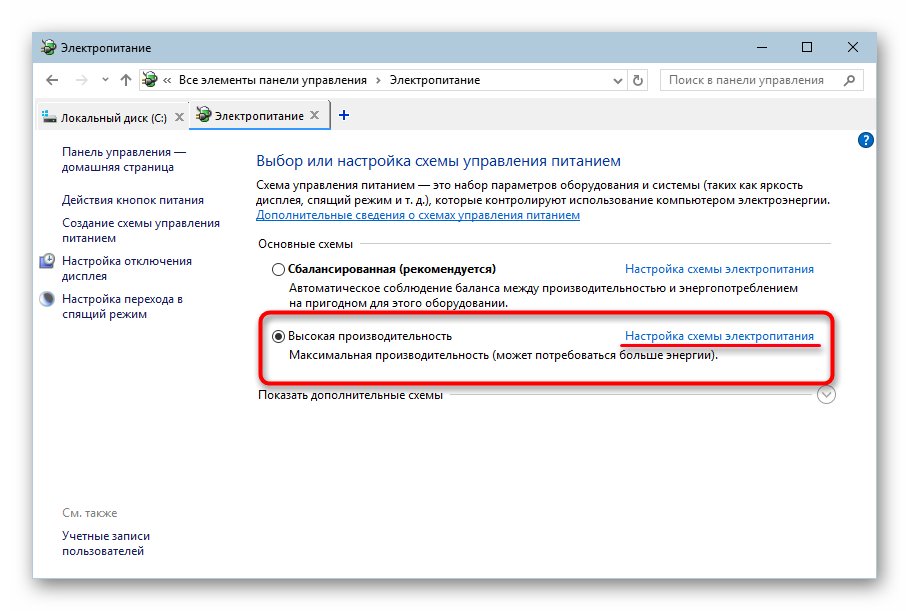Open recent locations dropdown arrow
The image size is (909, 611).
pos(104,80)
